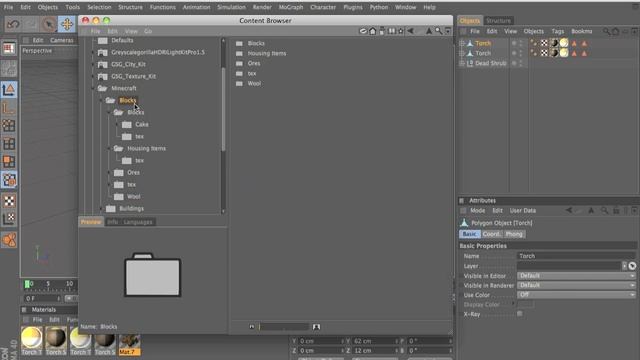Select the first Torch T material thumbnail

click(31, 341)
